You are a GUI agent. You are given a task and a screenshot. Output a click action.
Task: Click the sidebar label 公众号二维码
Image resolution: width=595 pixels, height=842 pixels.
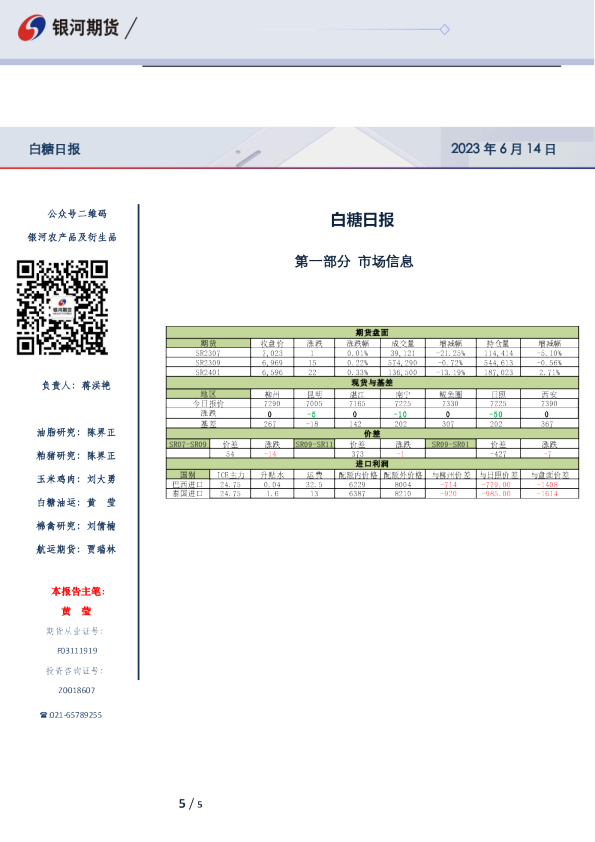click(77, 214)
